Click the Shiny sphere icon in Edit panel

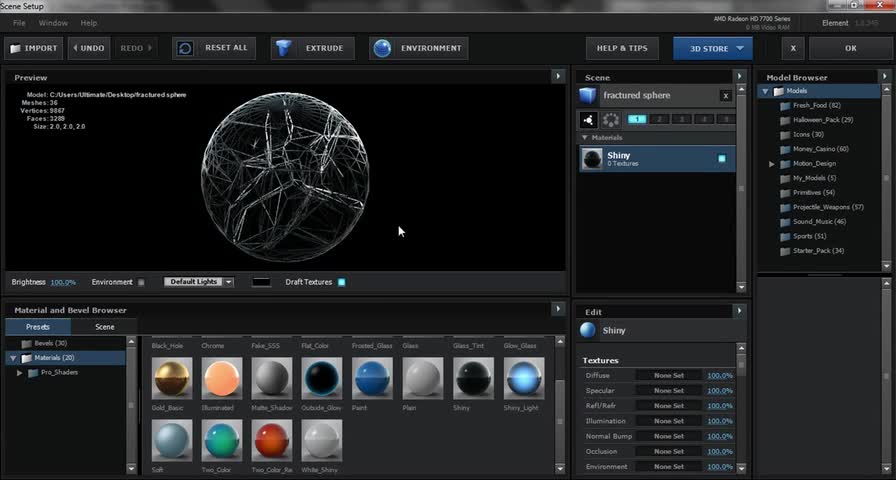[x=587, y=330]
